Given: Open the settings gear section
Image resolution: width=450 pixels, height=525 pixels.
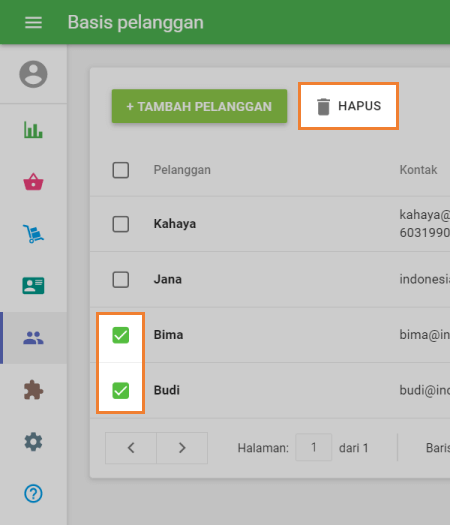Looking at the screenshot, I should [x=33, y=442].
